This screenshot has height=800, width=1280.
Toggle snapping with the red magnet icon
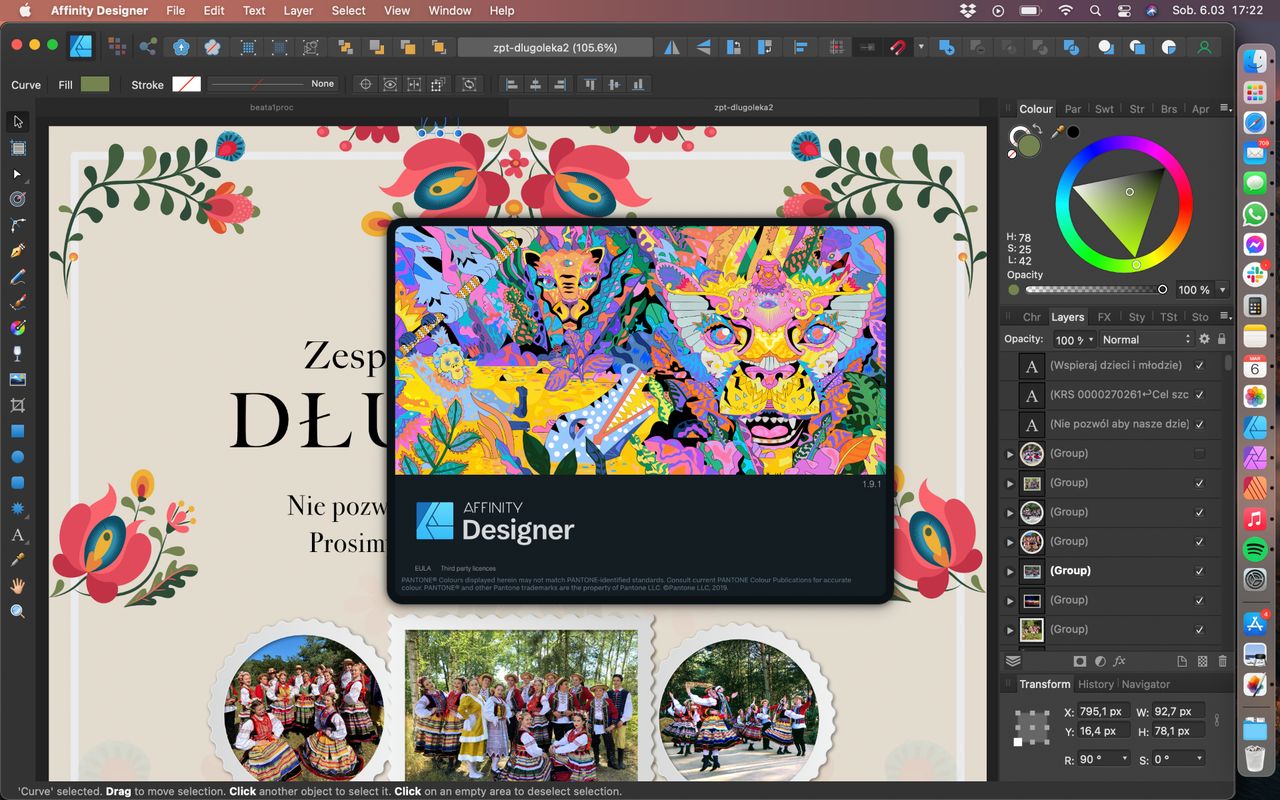coord(898,47)
